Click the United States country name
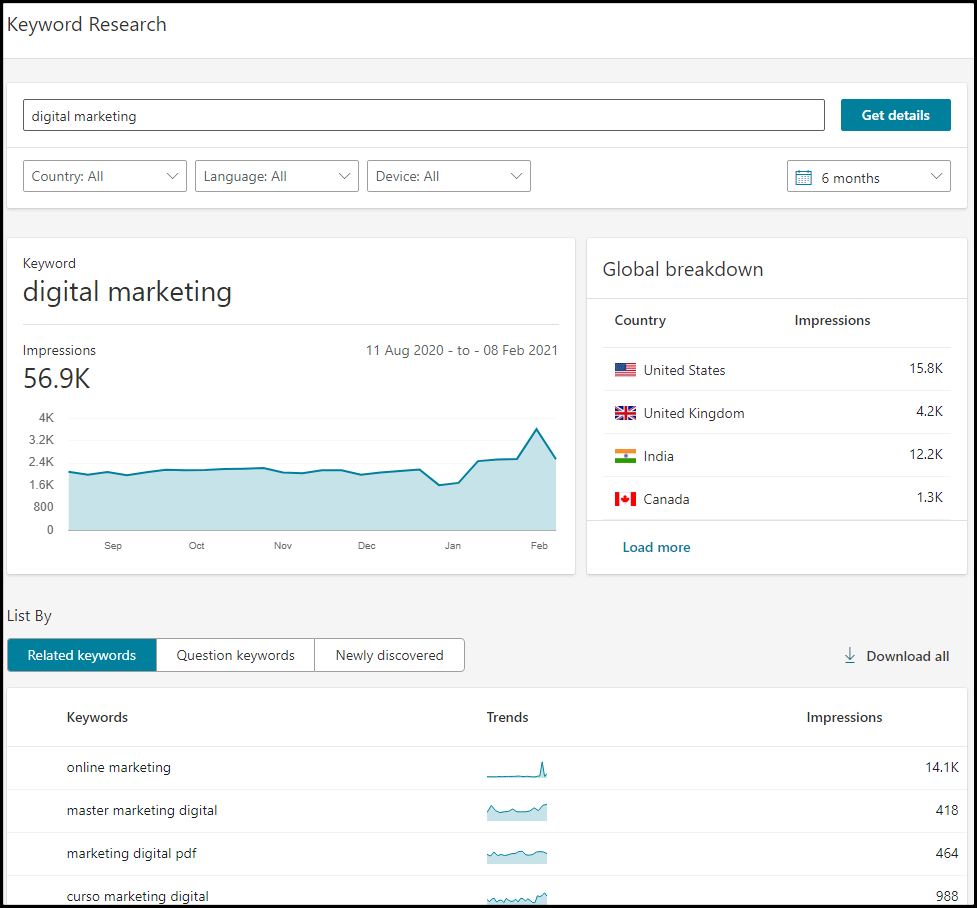This screenshot has width=977, height=908. tap(684, 370)
